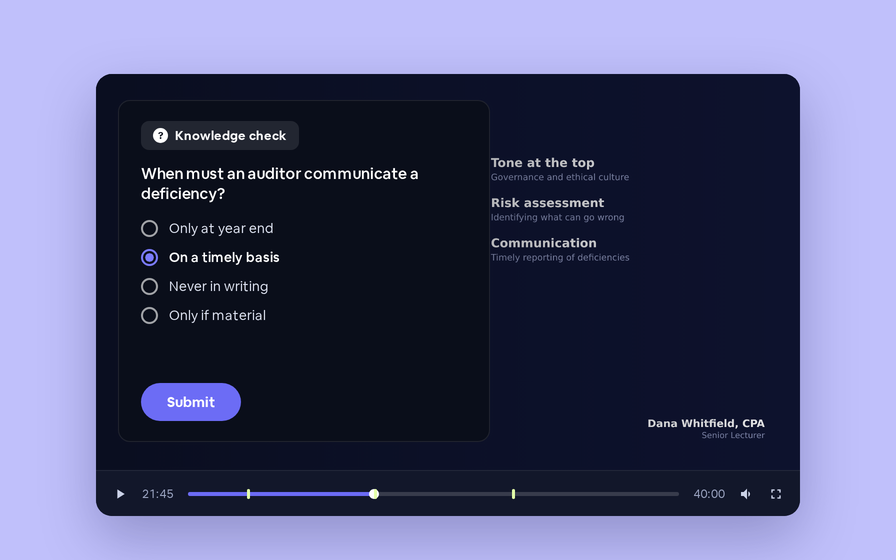The image size is (896, 560).
Task: Click 'Timely reporting of deficiencies' subtitle
Action: tap(560, 257)
